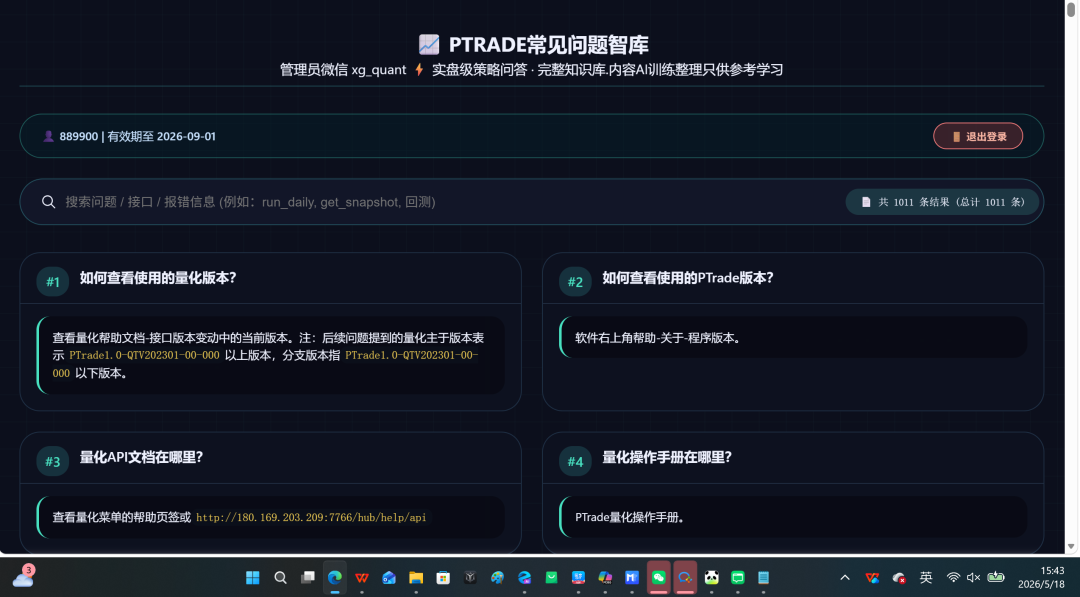1080x597 pixels.
Task: Click the #2 number badge
Action: [x=575, y=282]
